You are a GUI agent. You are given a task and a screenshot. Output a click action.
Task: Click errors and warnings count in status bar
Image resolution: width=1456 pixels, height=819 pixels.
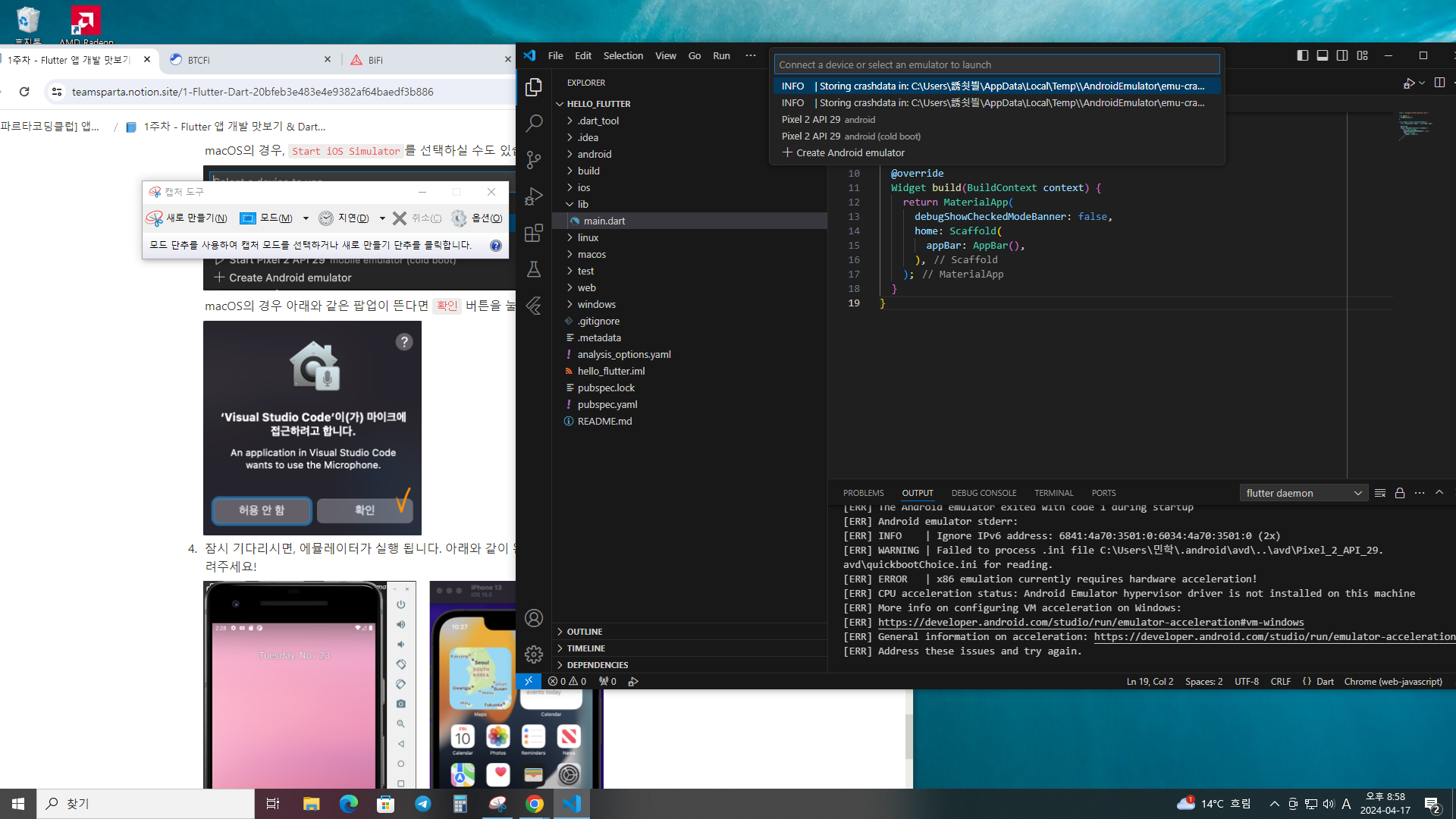567,681
